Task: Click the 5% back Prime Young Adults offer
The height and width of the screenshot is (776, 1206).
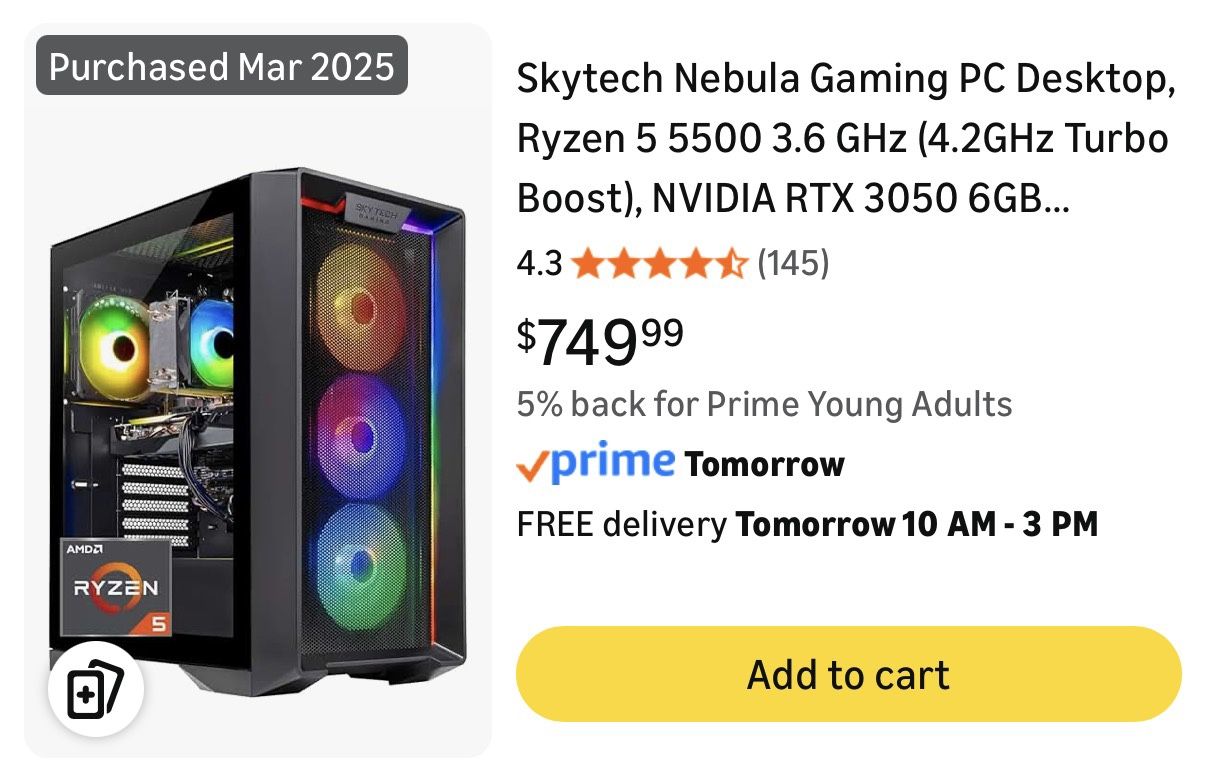Action: [x=765, y=404]
